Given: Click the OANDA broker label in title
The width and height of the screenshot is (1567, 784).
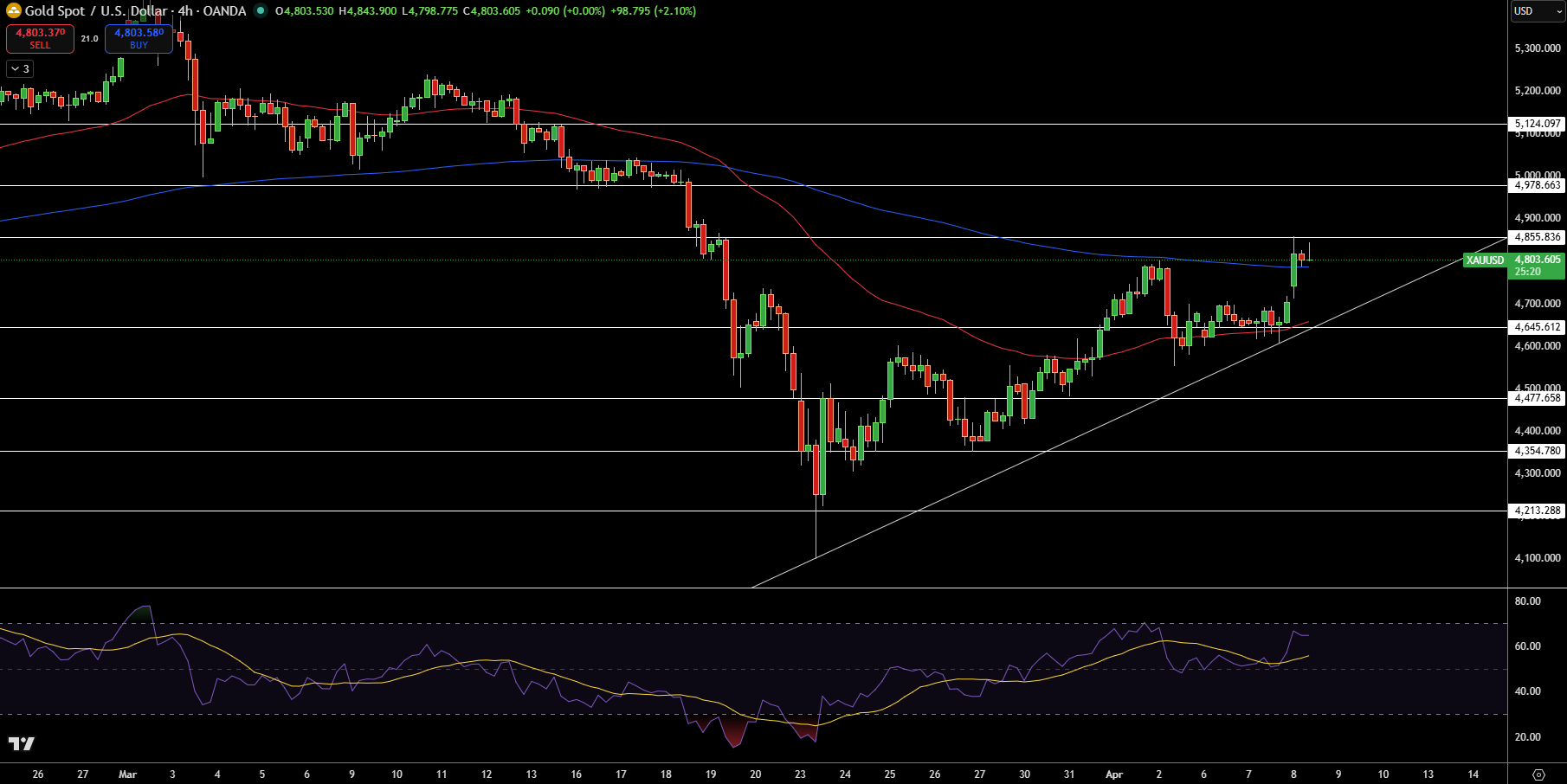Looking at the screenshot, I should pos(224,11).
